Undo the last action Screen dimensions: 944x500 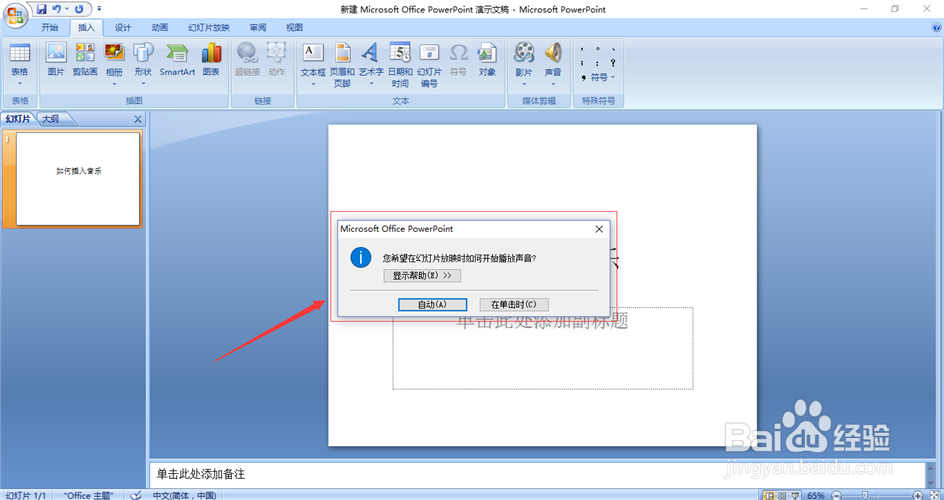pos(56,9)
